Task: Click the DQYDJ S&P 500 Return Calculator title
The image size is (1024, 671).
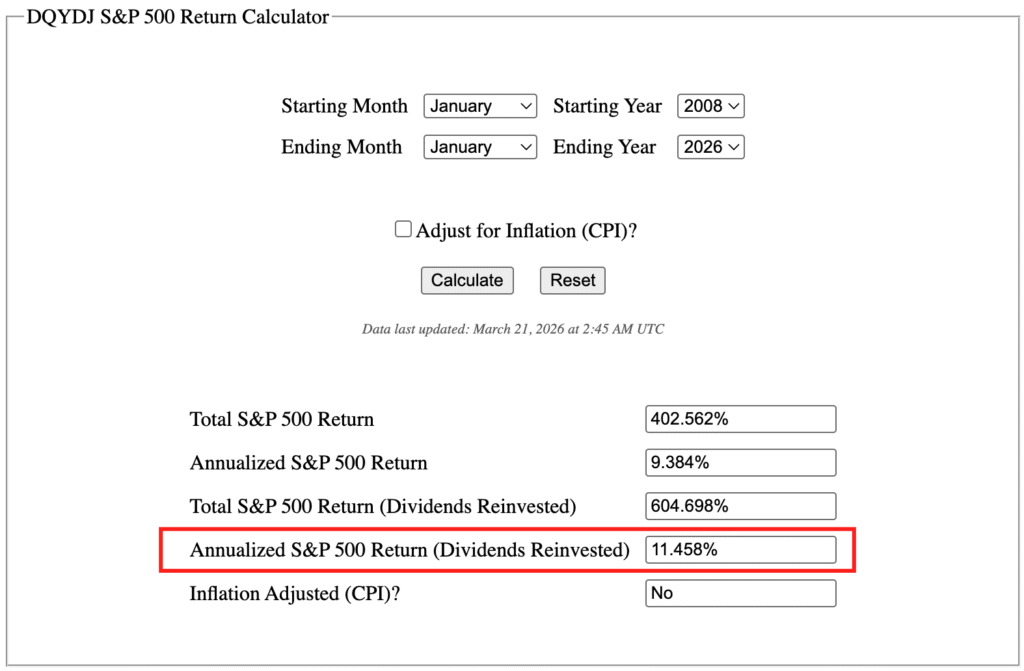Action: click(177, 17)
